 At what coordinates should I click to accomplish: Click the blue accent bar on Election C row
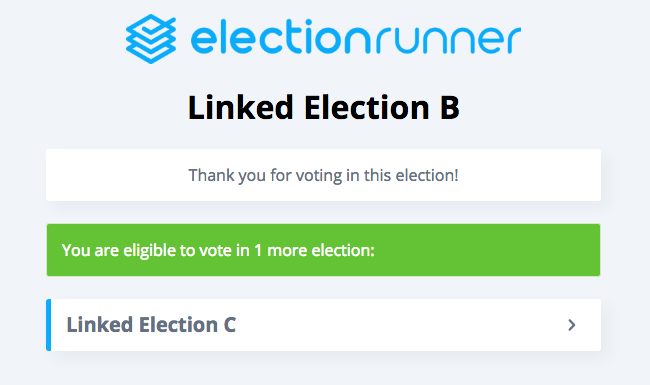click(49, 325)
